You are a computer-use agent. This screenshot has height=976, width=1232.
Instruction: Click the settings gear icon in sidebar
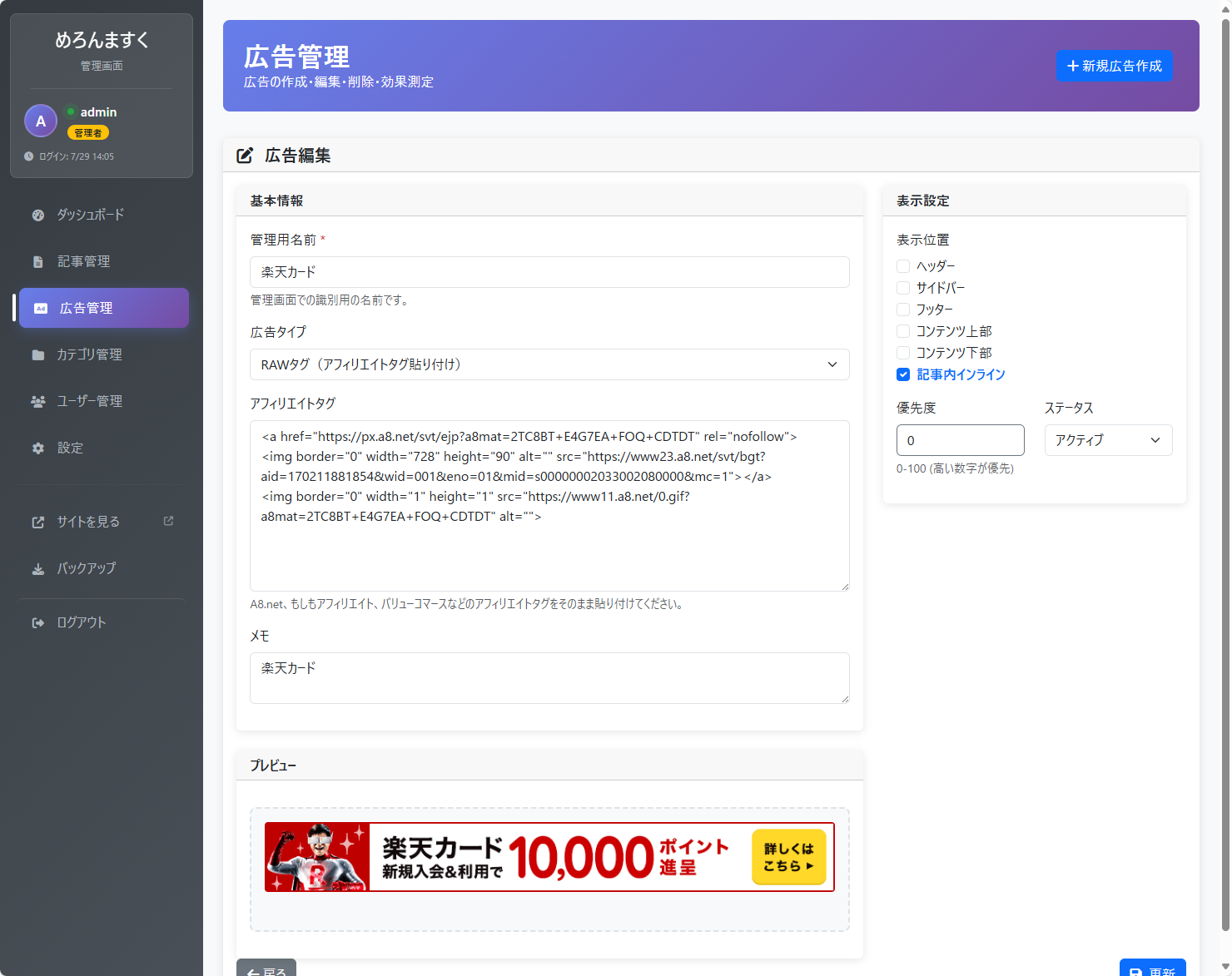[38, 448]
